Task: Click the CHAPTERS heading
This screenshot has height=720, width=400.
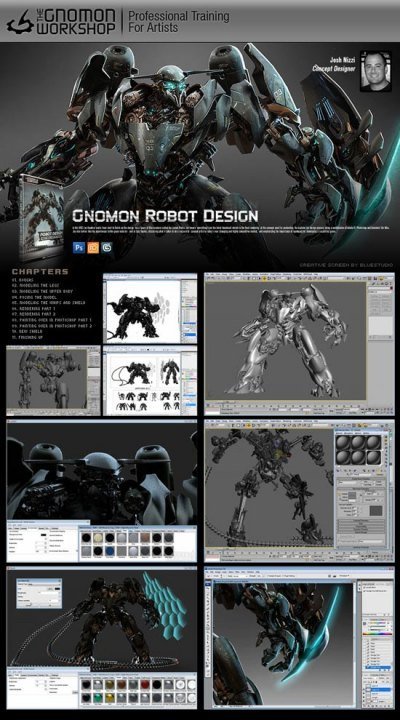Action: [40, 271]
